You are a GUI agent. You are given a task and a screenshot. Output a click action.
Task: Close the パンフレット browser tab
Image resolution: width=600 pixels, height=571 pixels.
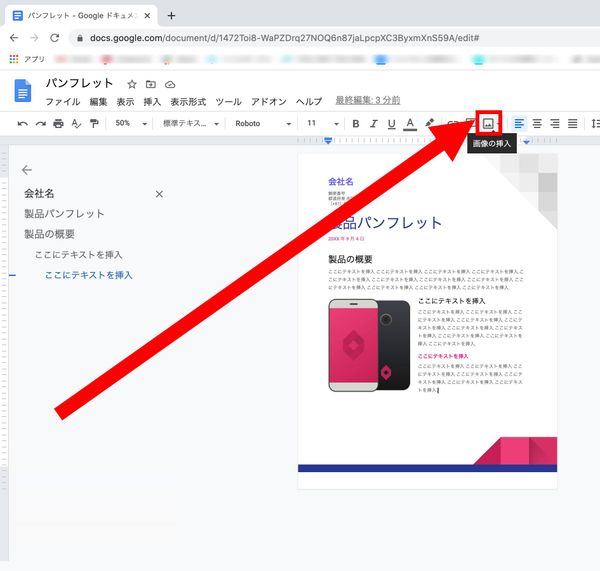pos(147,16)
